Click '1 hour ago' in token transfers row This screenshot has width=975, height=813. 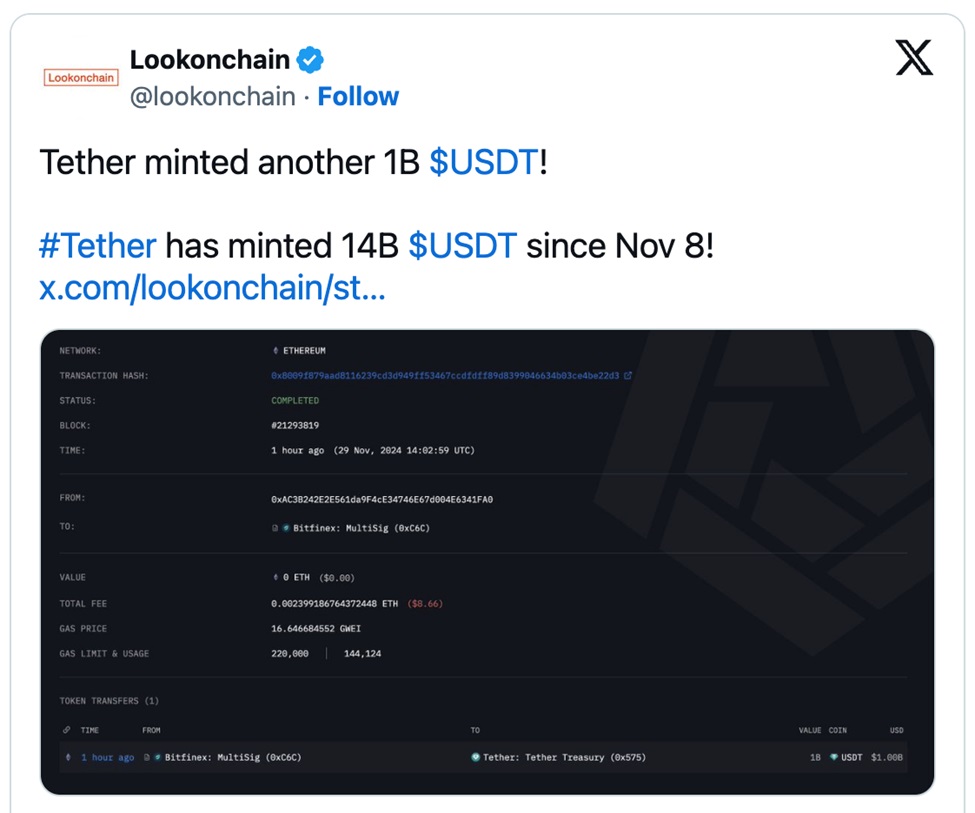(x=107, y=757)
